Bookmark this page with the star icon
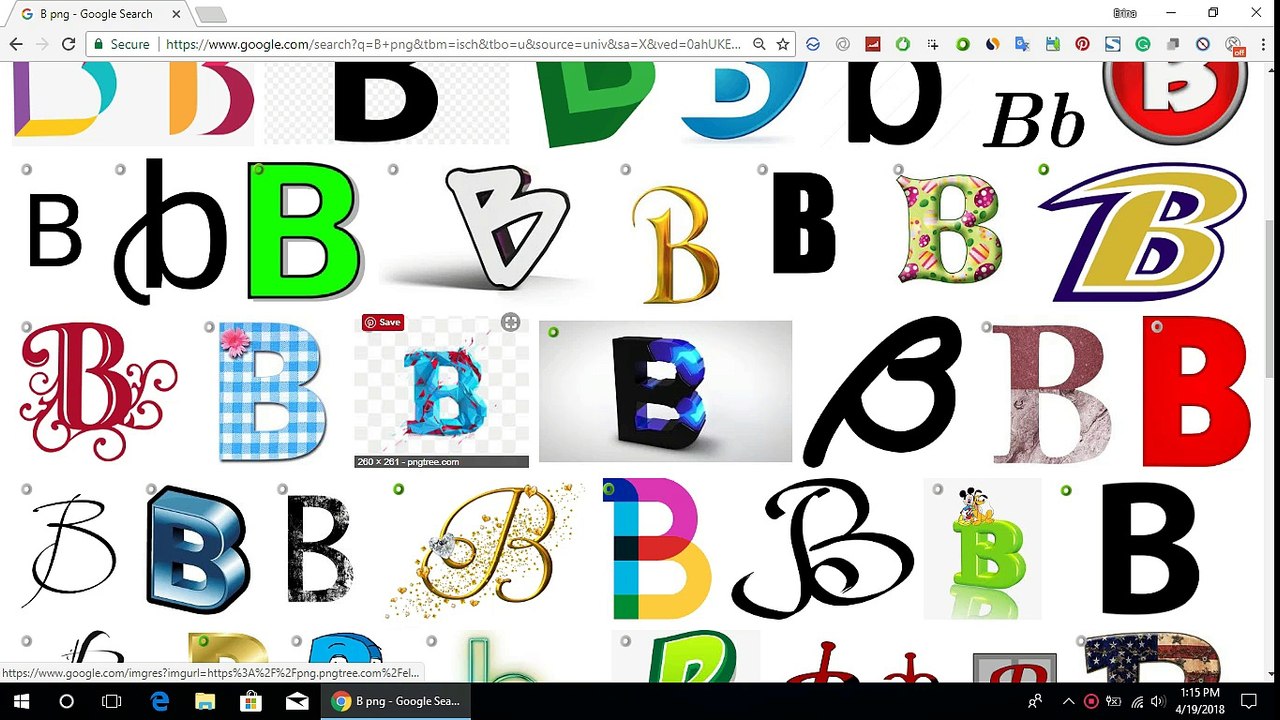The height and width of the screenshot is (720, 1280). click(x=783, y=44)
